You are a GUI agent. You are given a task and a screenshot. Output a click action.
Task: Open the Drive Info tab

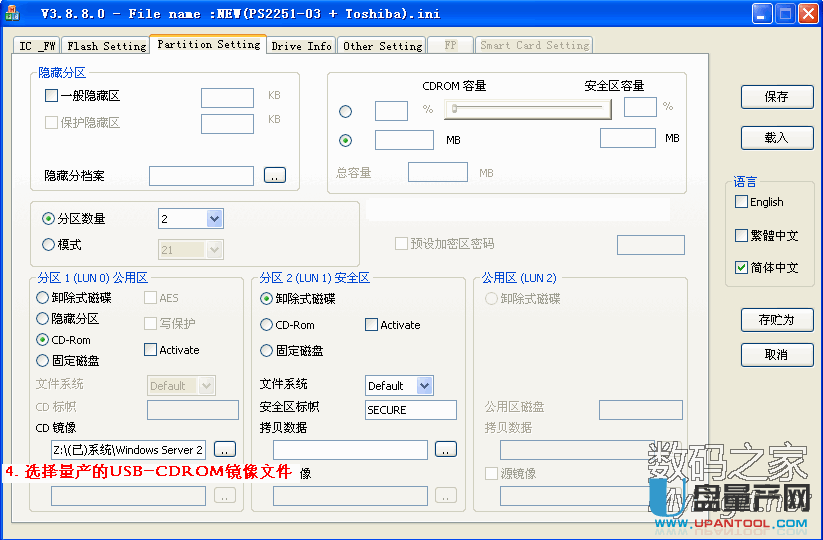click(x=301, y=46)
